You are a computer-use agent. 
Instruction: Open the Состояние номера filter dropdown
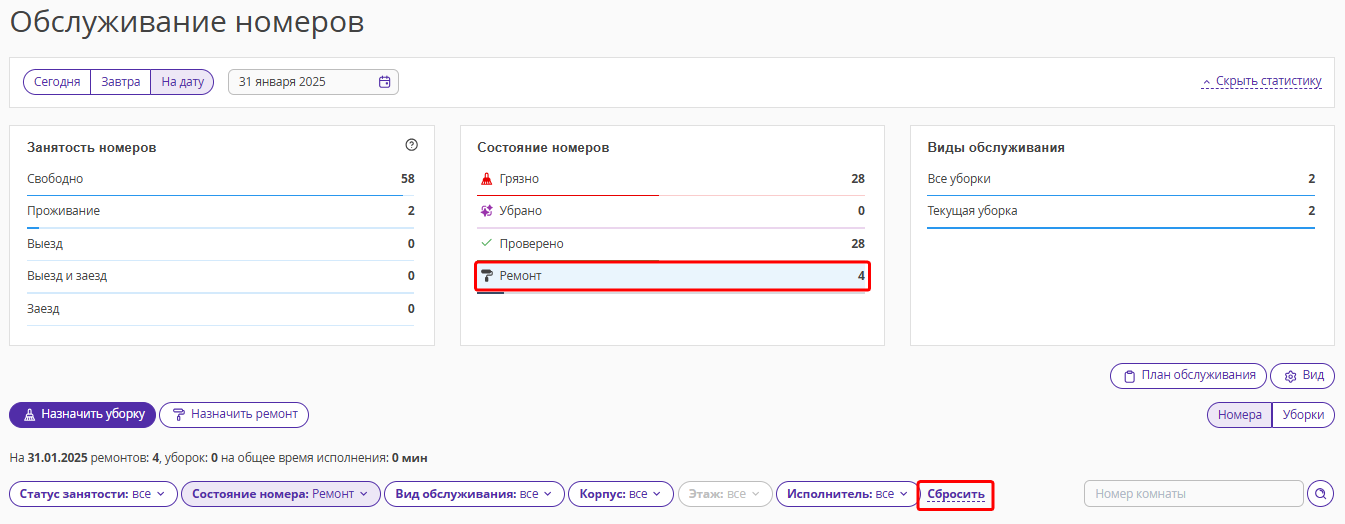click(280, 494)
